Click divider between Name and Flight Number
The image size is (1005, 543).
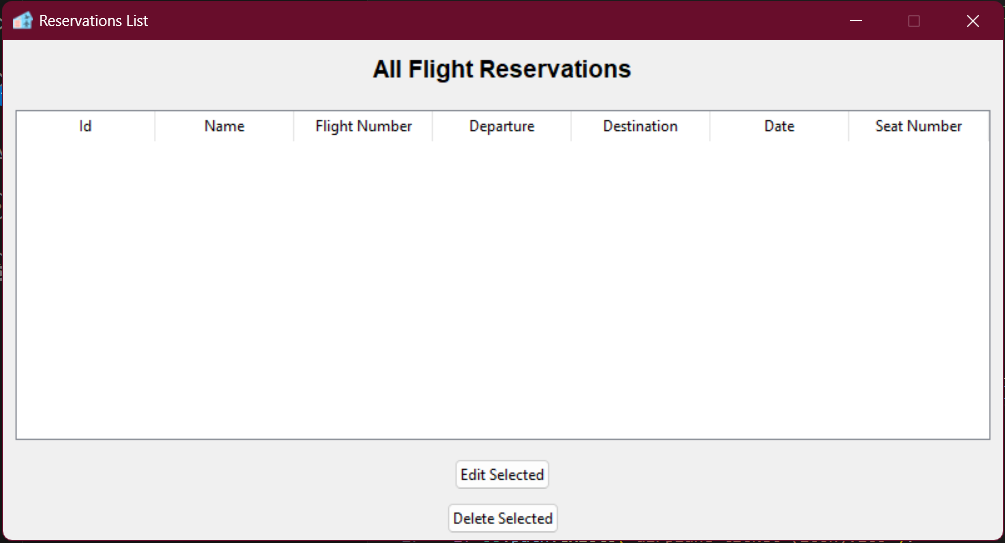[294, 126]
